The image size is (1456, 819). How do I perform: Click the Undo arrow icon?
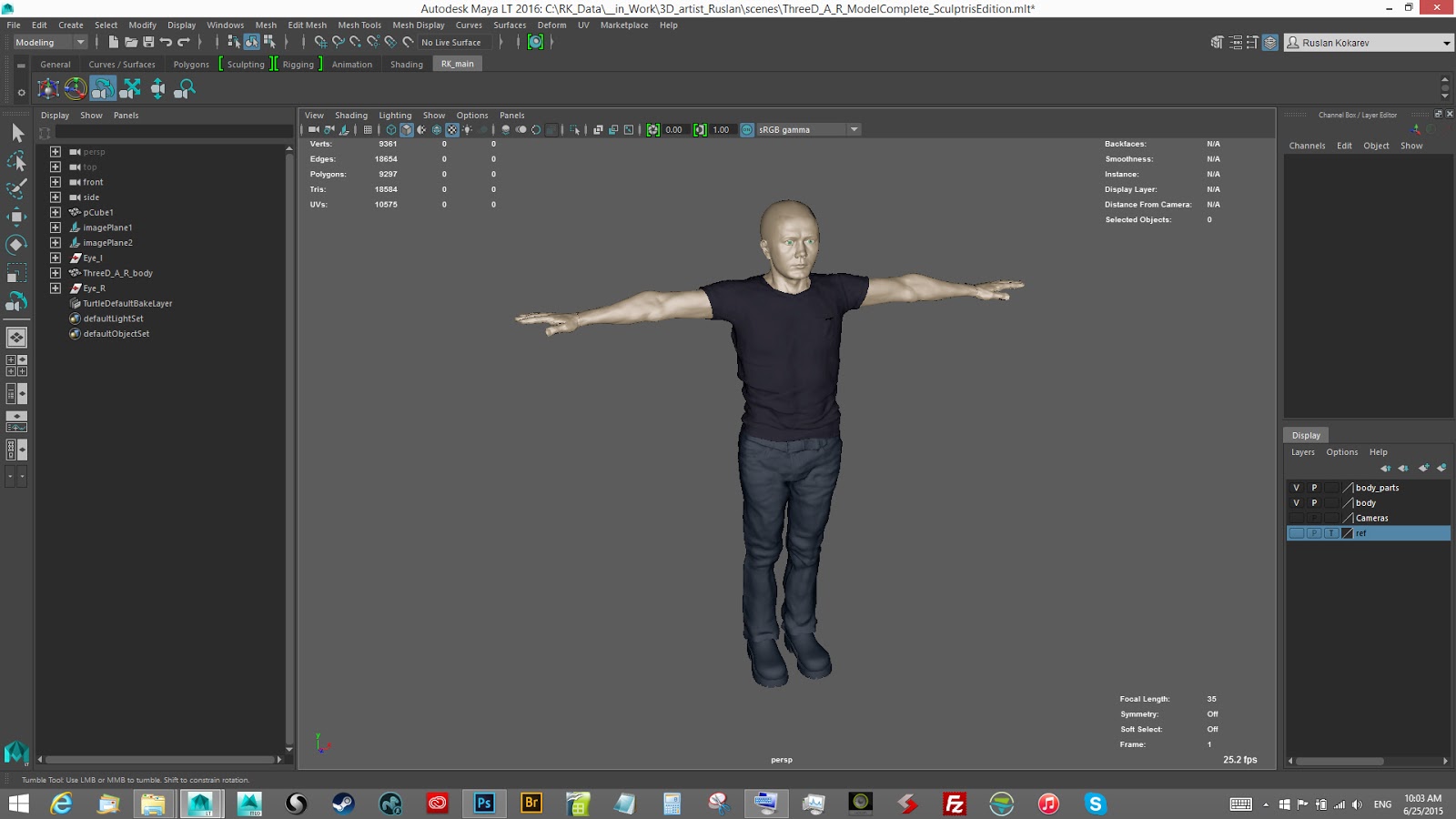click(166, 42)
